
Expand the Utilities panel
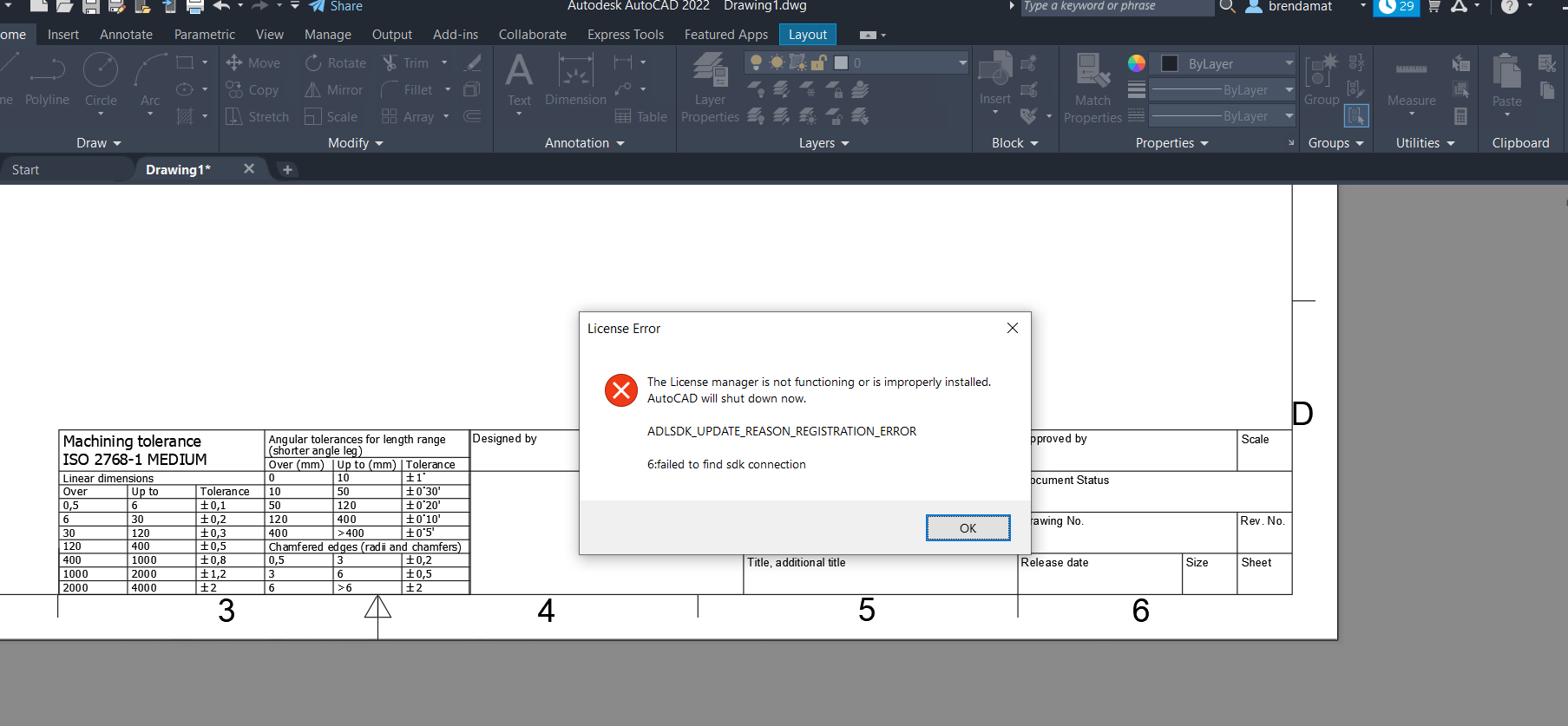[1425, 143]
